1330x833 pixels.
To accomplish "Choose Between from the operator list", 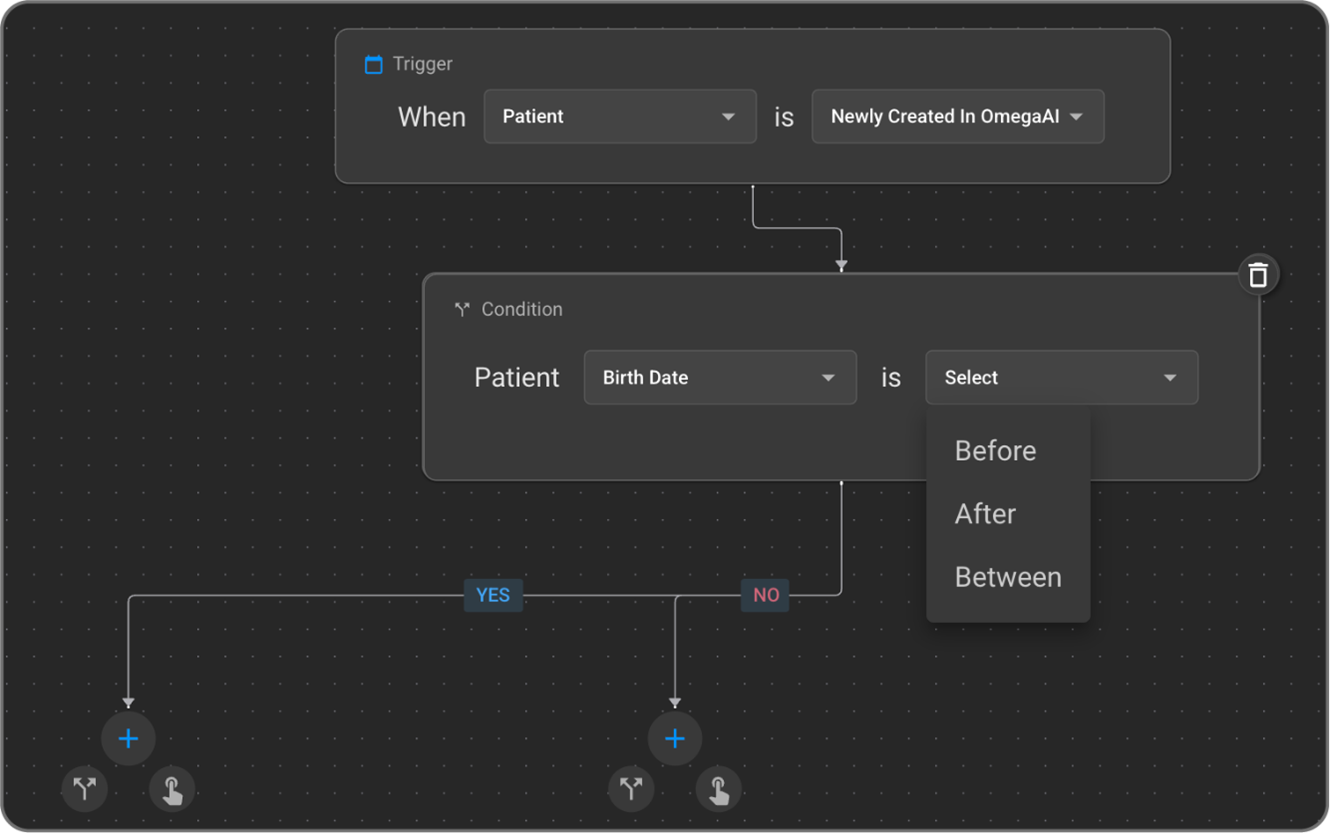I will (x=1008, y=578).
